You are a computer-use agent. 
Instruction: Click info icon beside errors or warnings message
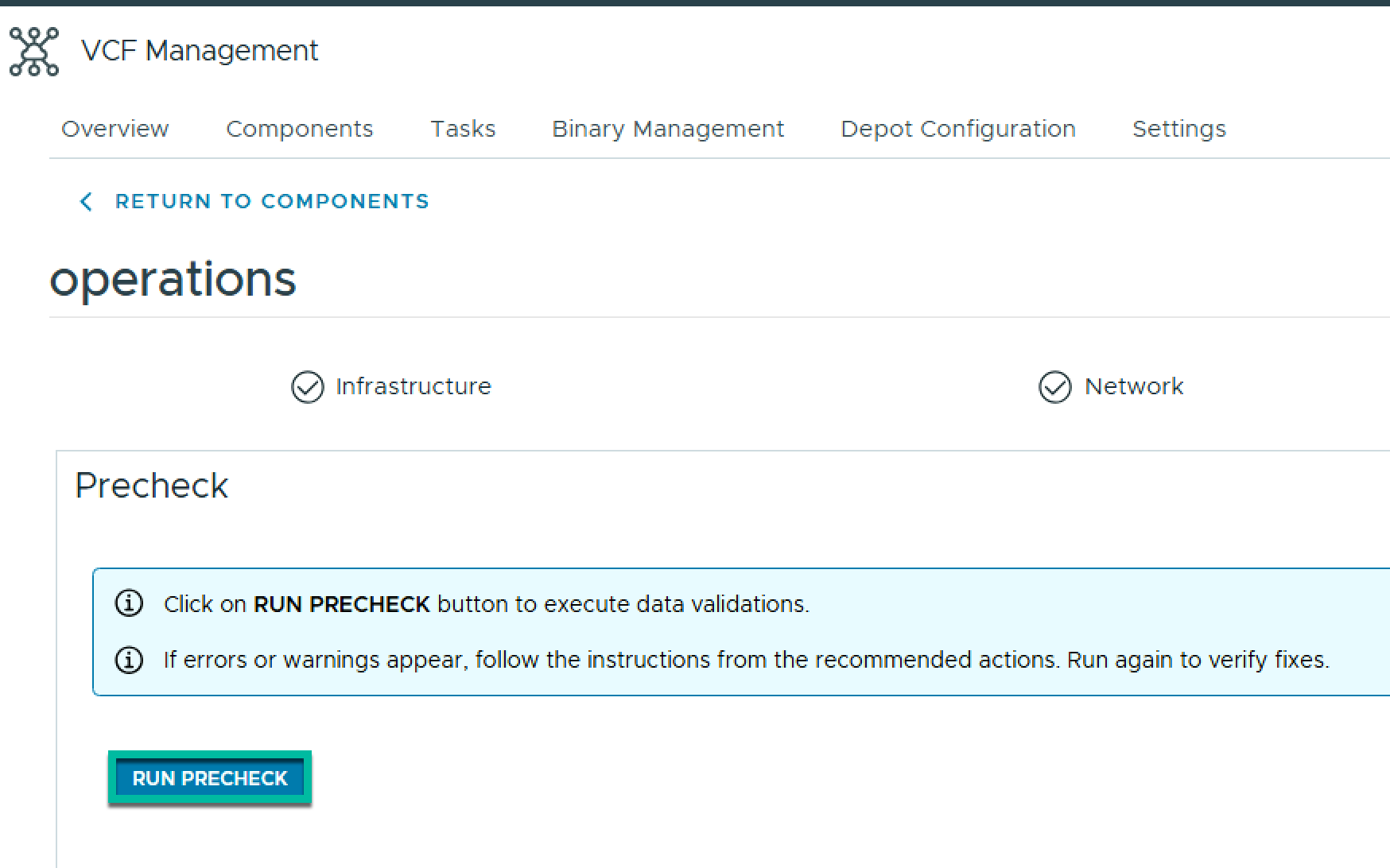130,660
